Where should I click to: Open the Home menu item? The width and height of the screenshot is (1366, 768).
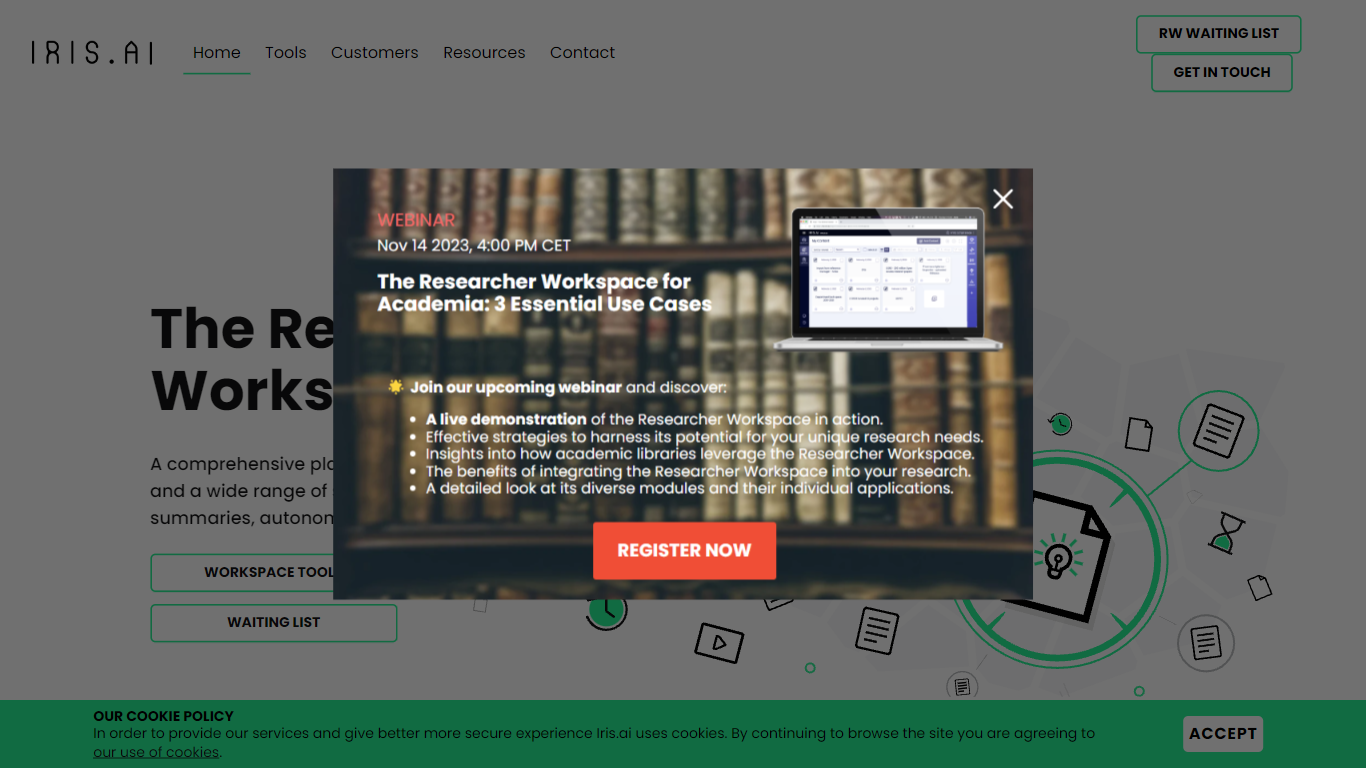(x=217, y=53)
